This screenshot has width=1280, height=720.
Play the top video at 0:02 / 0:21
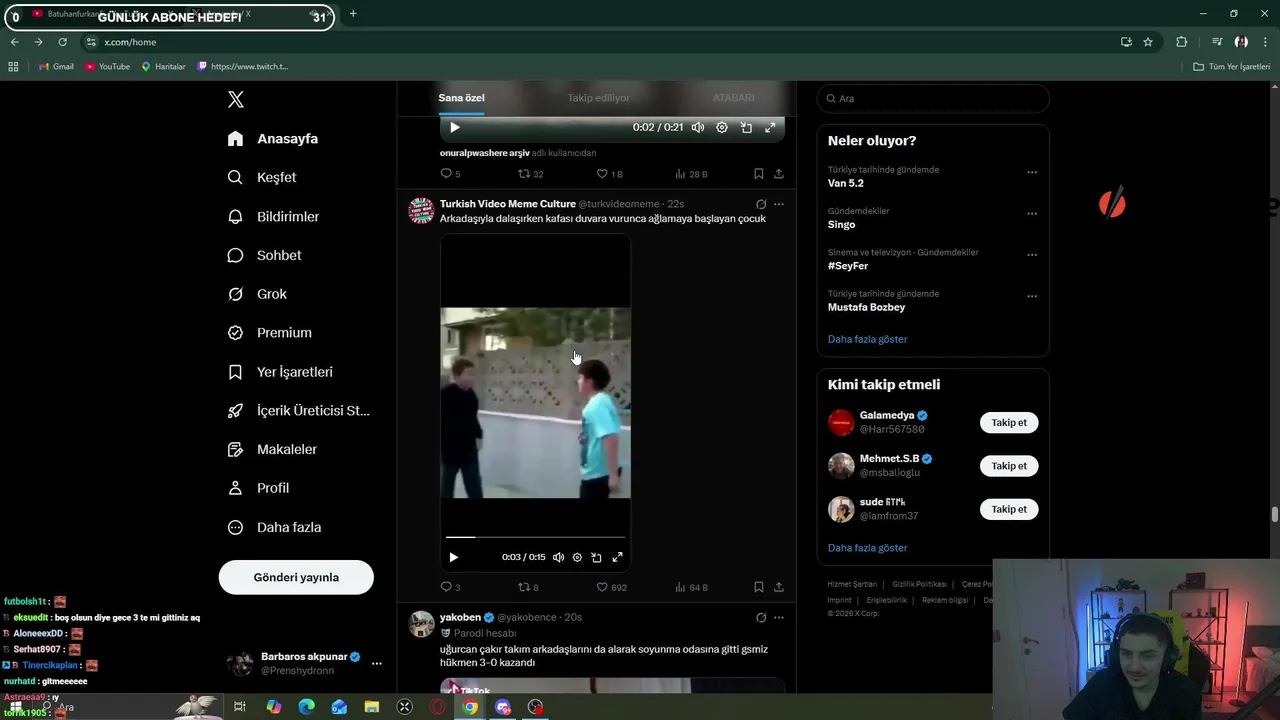[x=455, y=127]
